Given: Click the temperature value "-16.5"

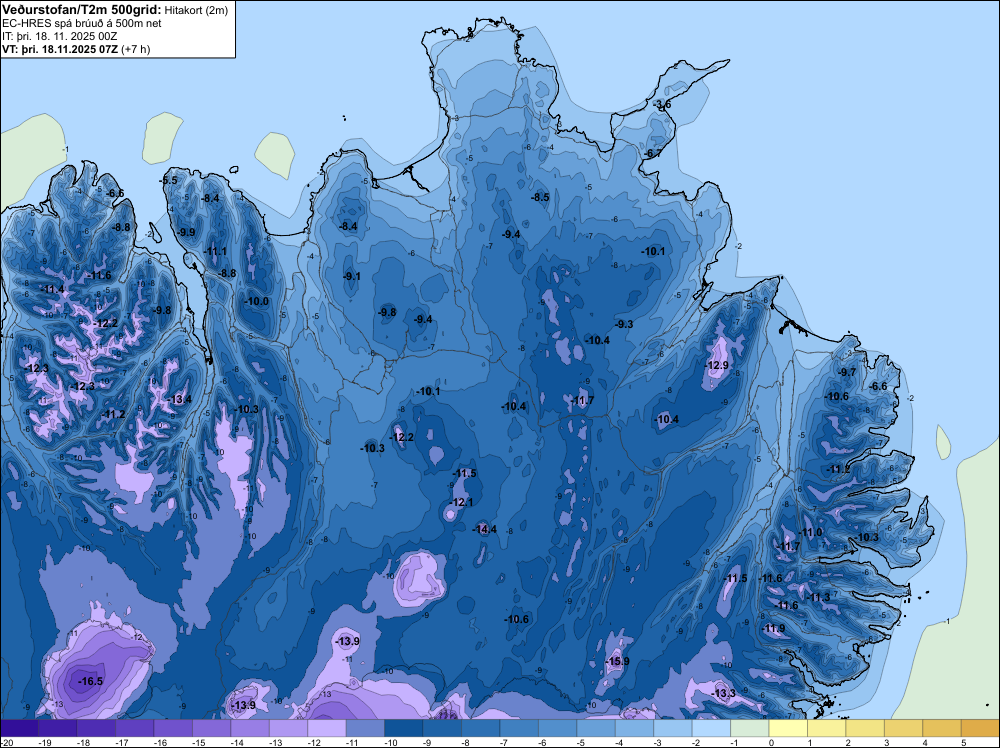Looking at the screenshot, I should [90, 681].
